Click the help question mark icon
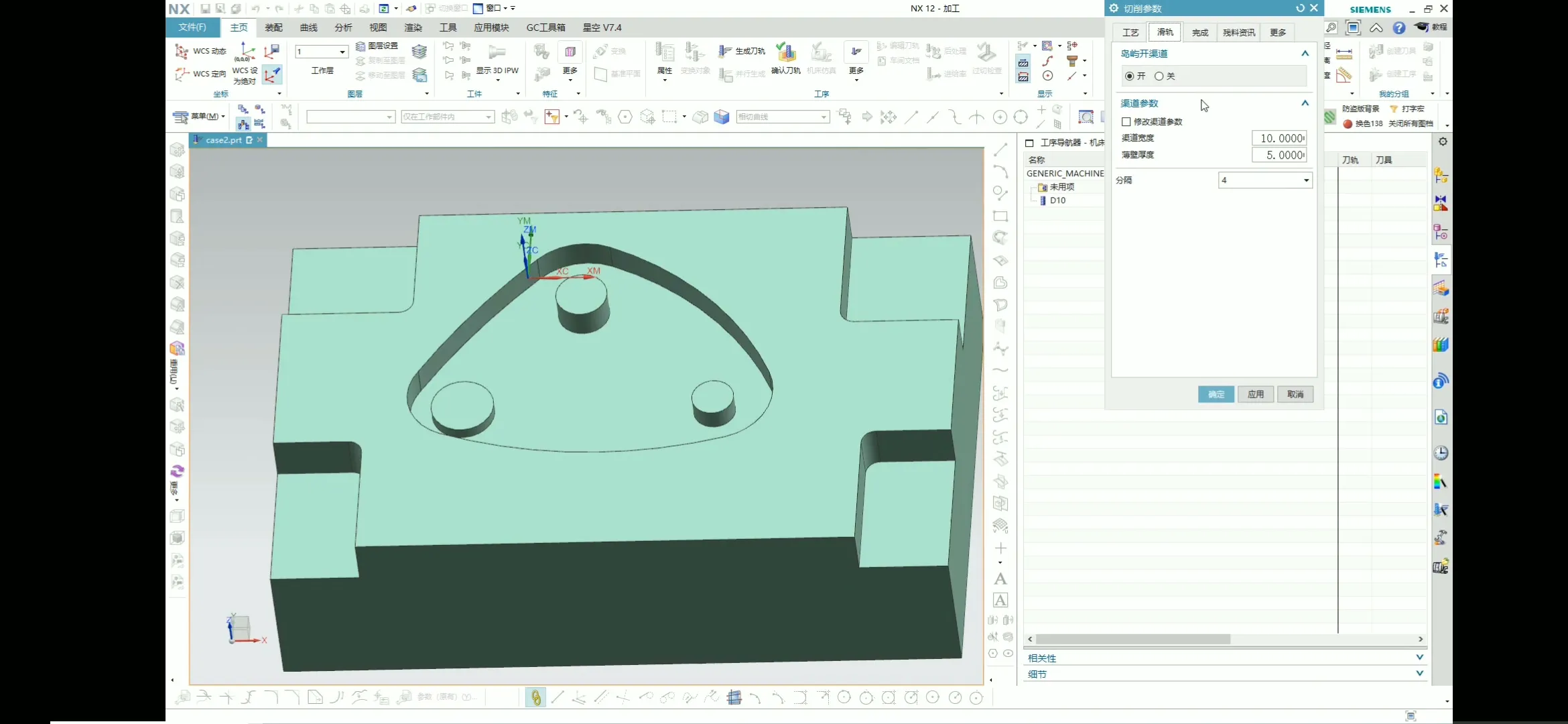This screenshot has width=1568, height=724. pyautogui.click(x=1398, y=27)
